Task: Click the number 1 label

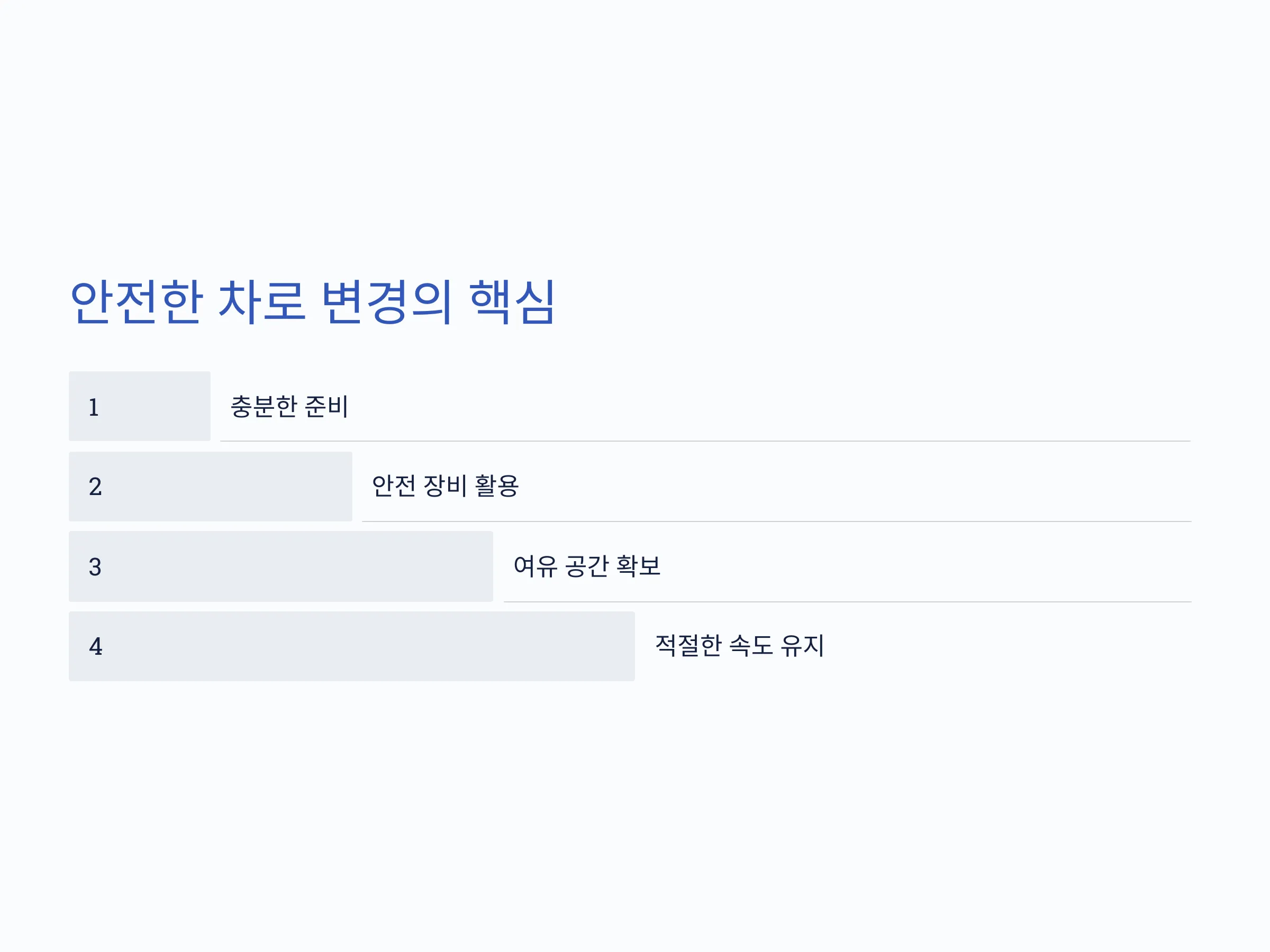Action: pyautogui.click(x=94, y=407)
